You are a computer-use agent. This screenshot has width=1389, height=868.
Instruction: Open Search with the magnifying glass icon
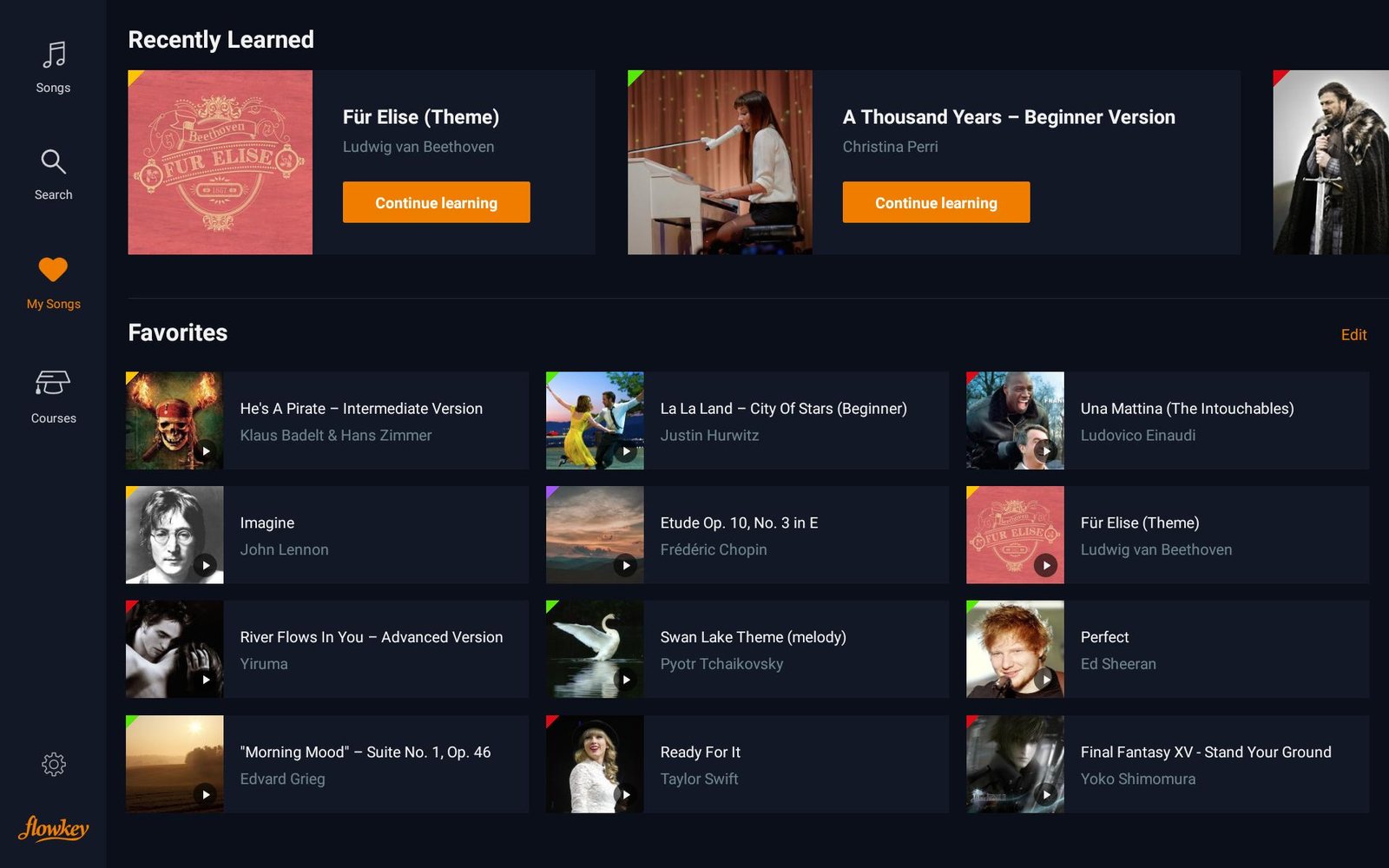click(53, 162)
